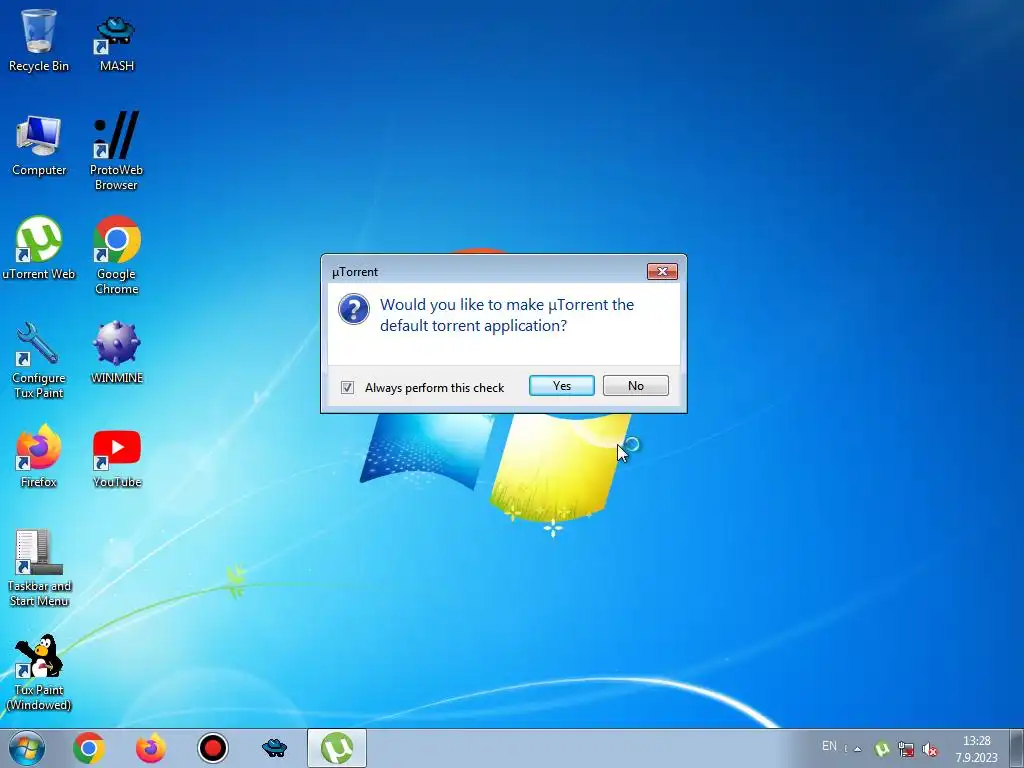Launch Chrome from the taskbar
Viewport: 1024px width, 768px height.
89,748
